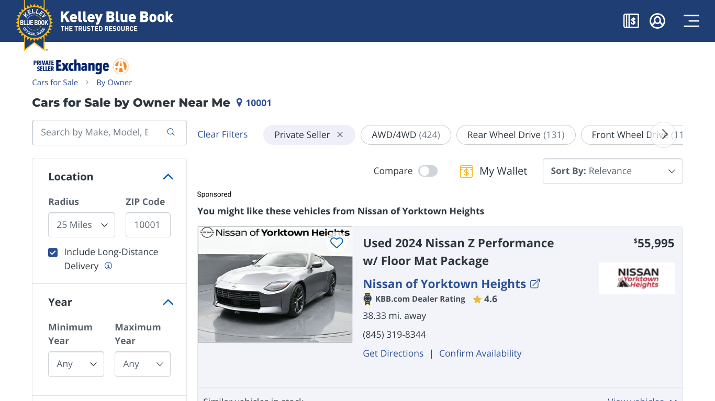The height and width of the screenshot is (401, 715).
Task: Collapse the Year filter section
Action: pos(168,302)
